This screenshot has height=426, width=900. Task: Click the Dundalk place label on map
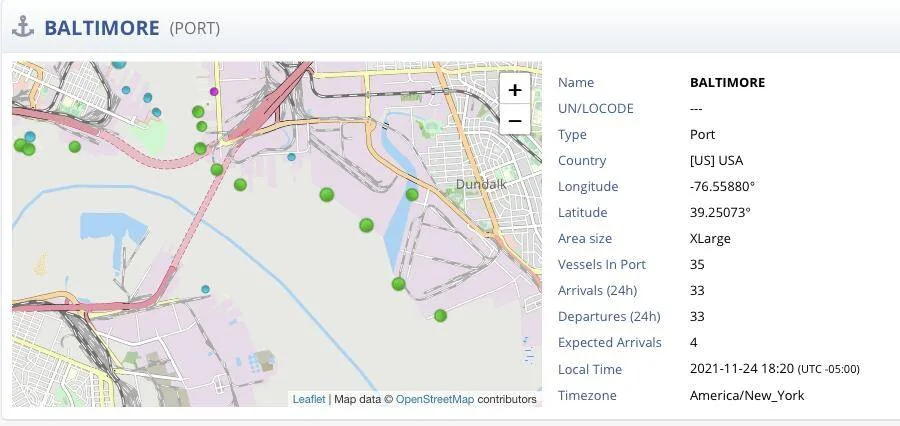click(481, 184)
